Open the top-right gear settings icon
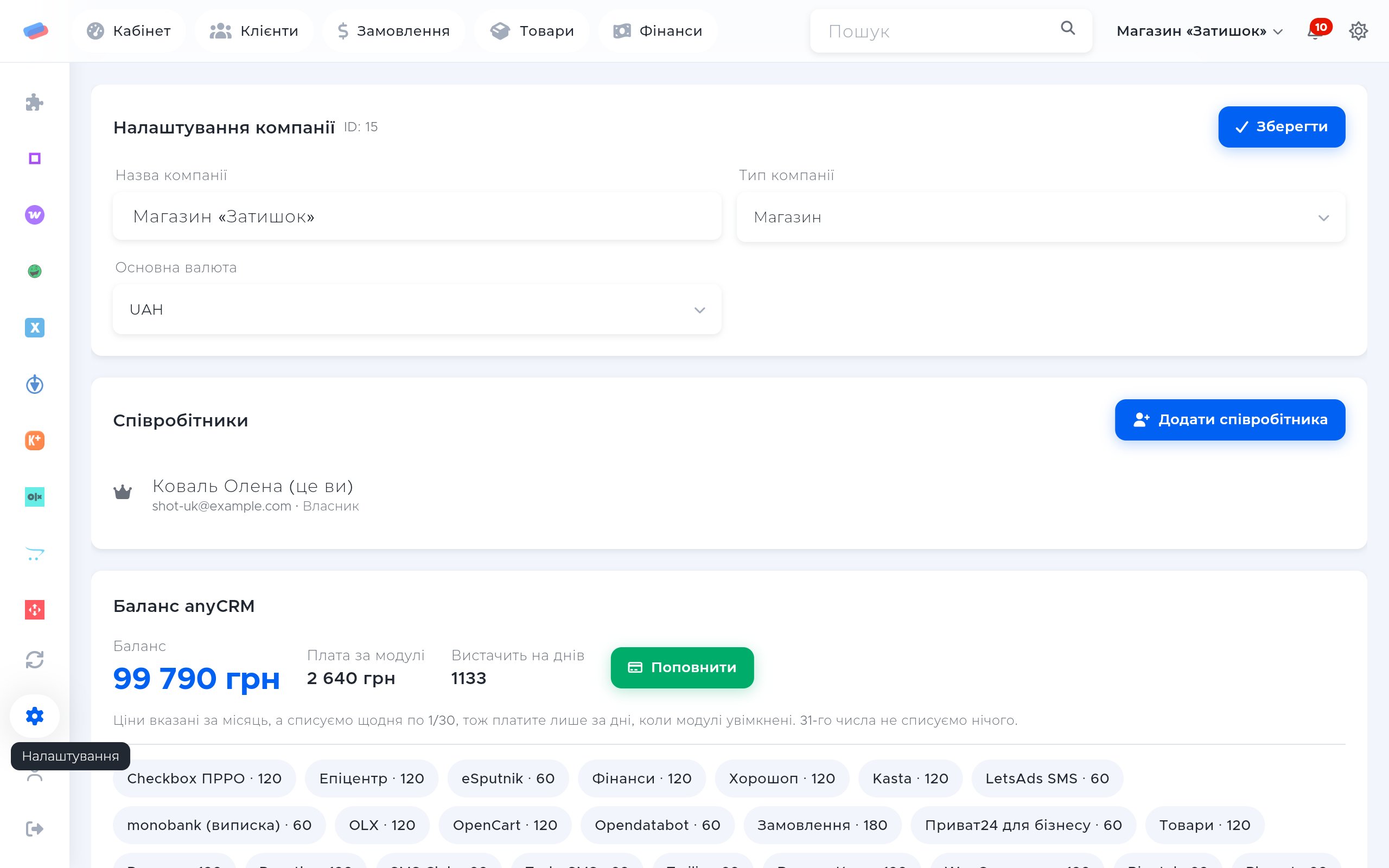Screen dimensions: 1389x868 (x=1358, y=31)
